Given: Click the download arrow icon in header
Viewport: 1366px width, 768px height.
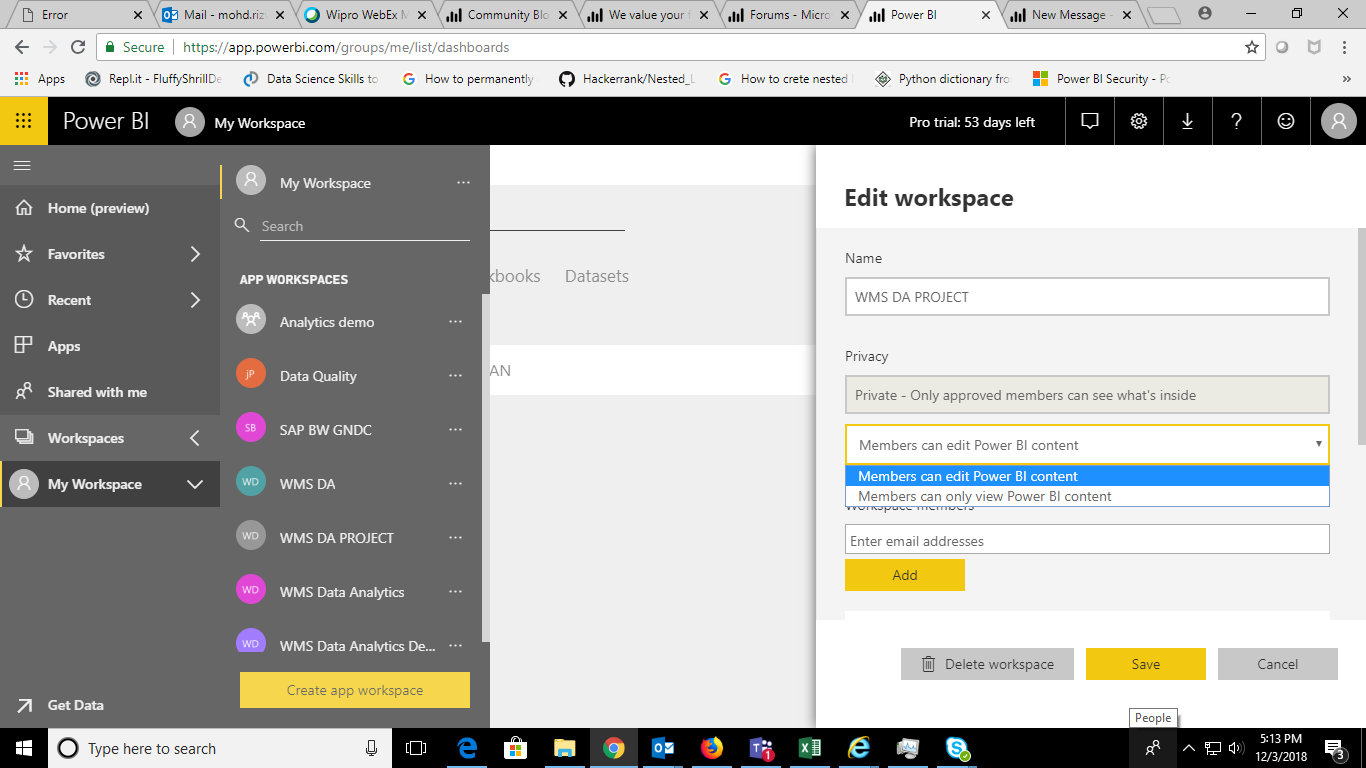Looking at the screenshot, I should click(1188, 121).
